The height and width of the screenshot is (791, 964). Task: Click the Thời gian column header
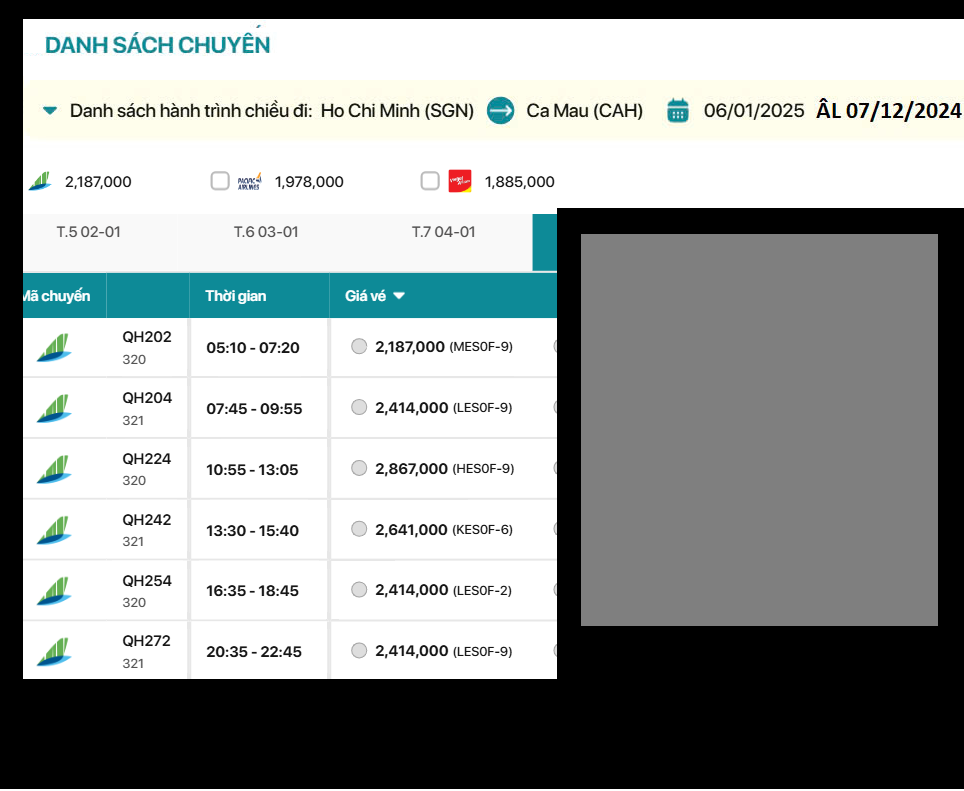coord(236,296)
